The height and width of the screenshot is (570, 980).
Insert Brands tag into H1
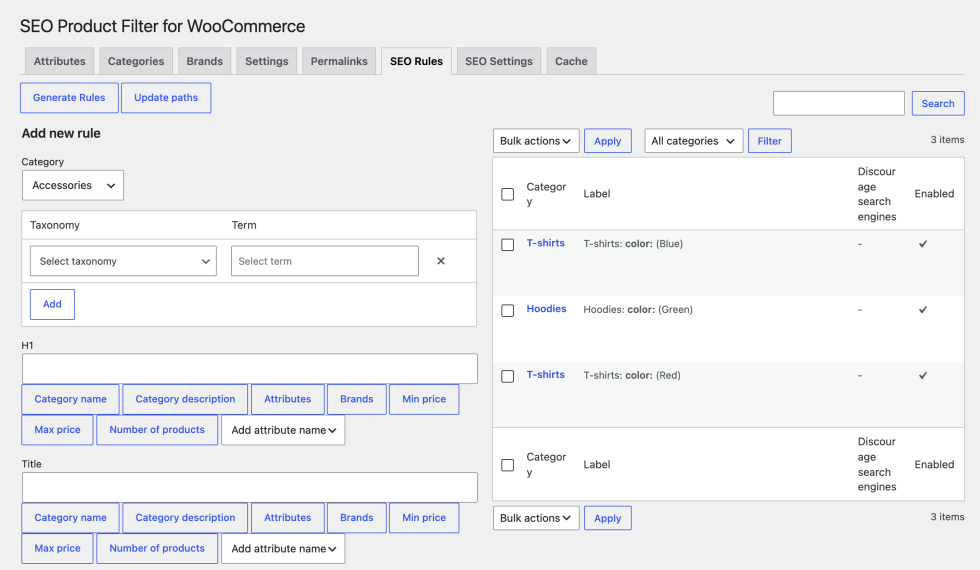point(356,399)
